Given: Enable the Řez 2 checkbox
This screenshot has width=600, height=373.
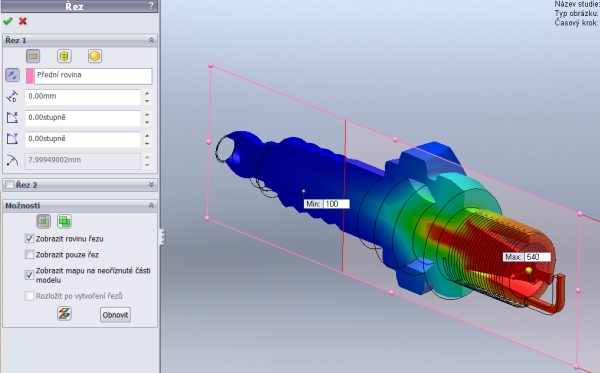Looking at the screenshot, I should (10, 185).
